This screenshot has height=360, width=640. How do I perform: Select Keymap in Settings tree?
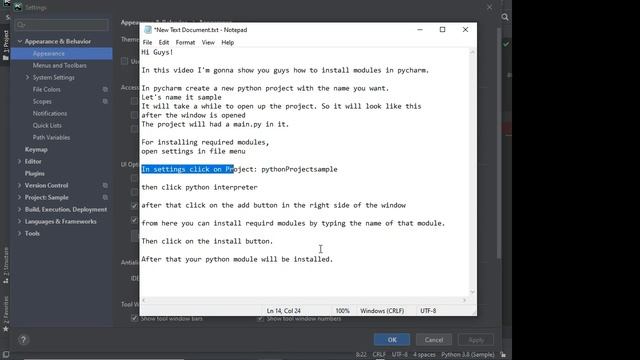[36, 149]
